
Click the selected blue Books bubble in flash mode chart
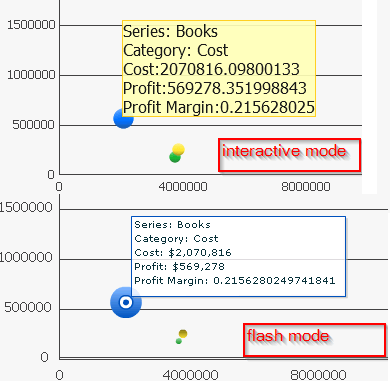(x=126, y=302)
